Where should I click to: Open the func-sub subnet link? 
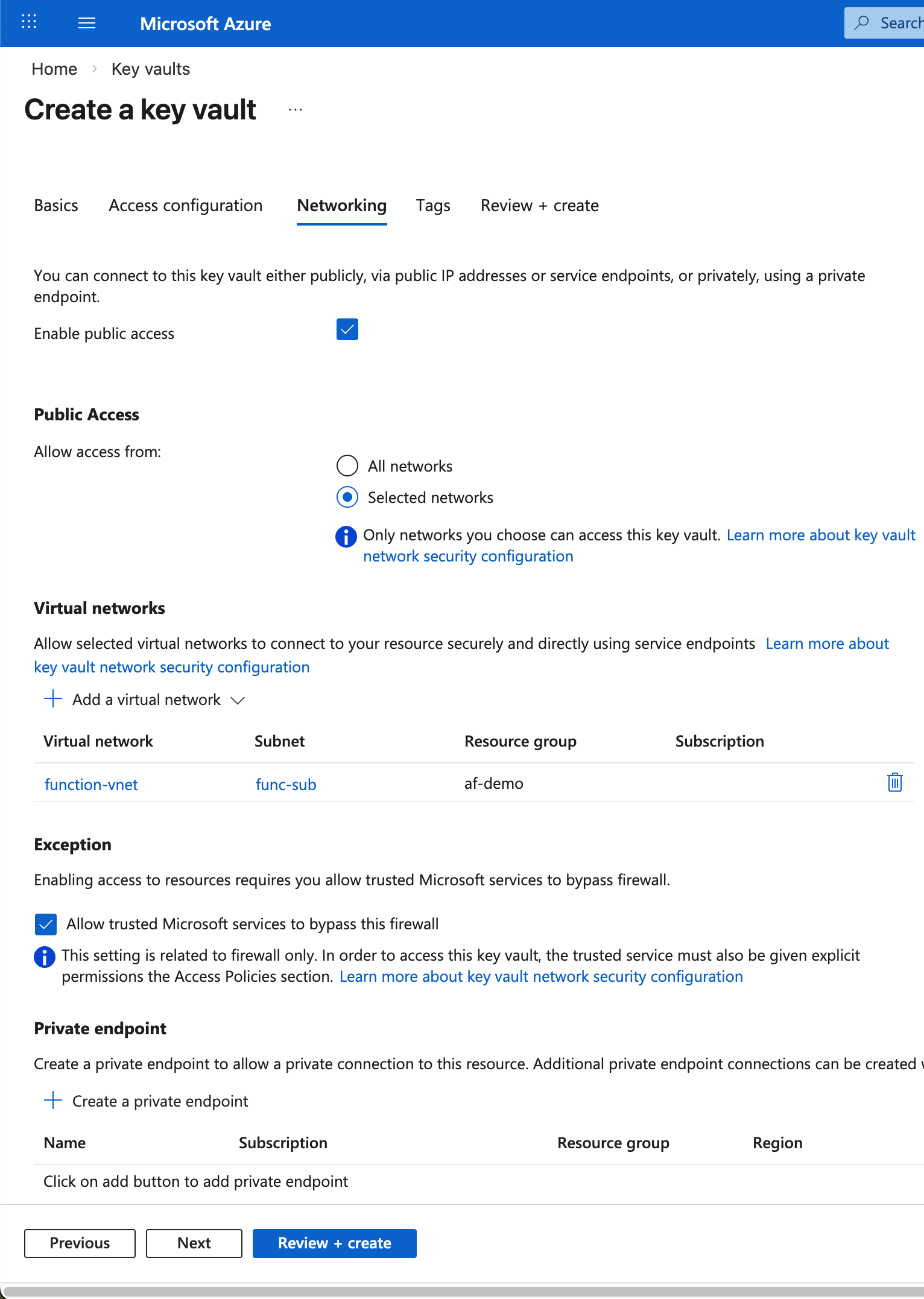coord(286,785)
